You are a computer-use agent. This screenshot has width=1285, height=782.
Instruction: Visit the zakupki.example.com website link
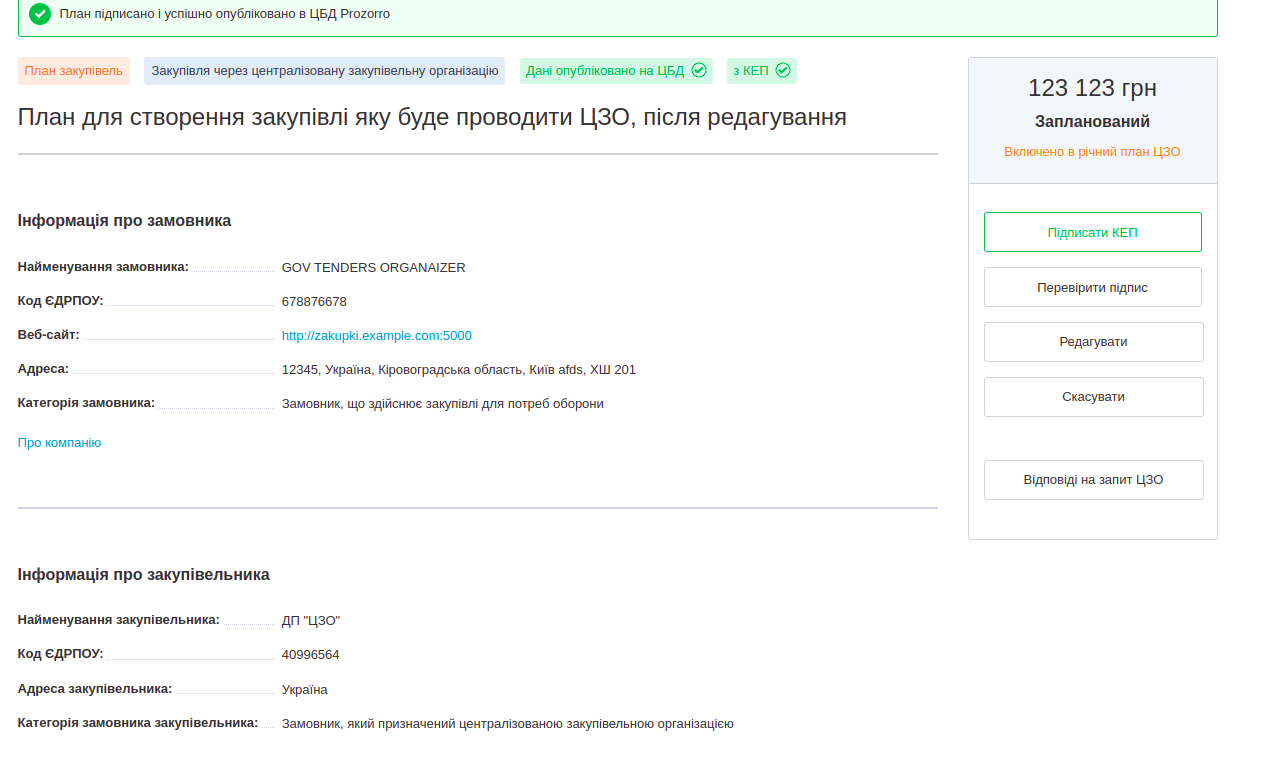click(377, 336)
